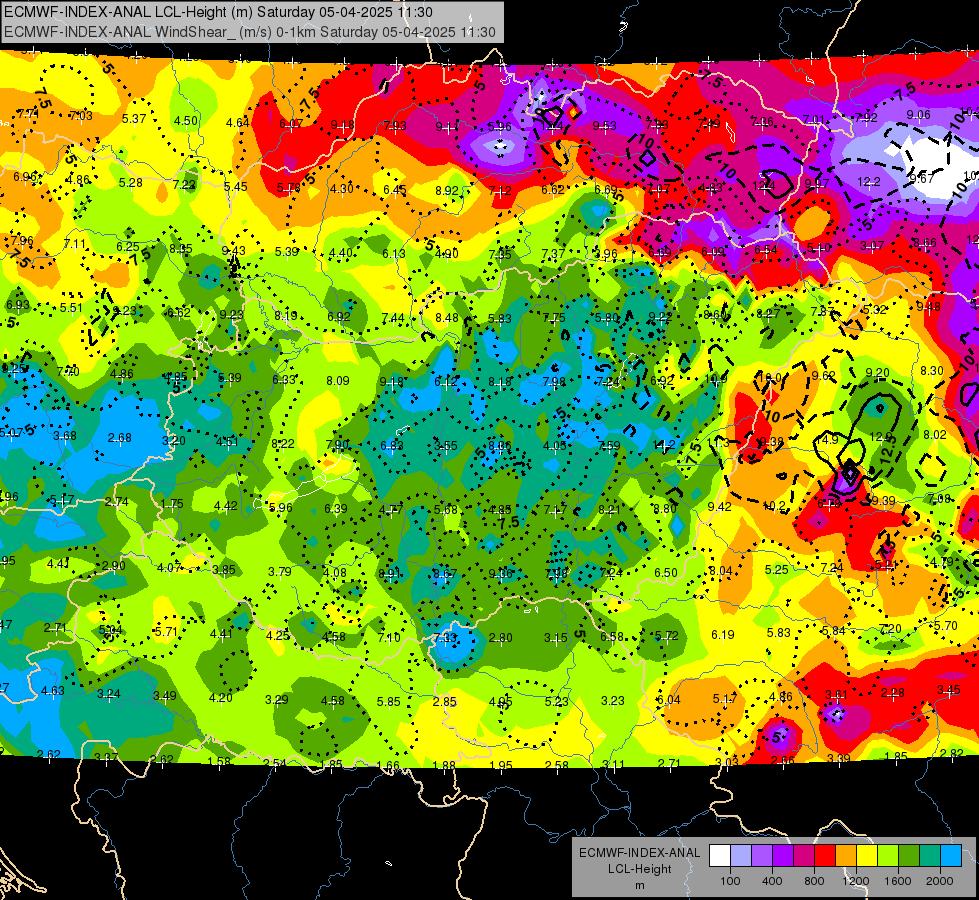
Task: Click the legend tick label 800
Action: [814, 881]
